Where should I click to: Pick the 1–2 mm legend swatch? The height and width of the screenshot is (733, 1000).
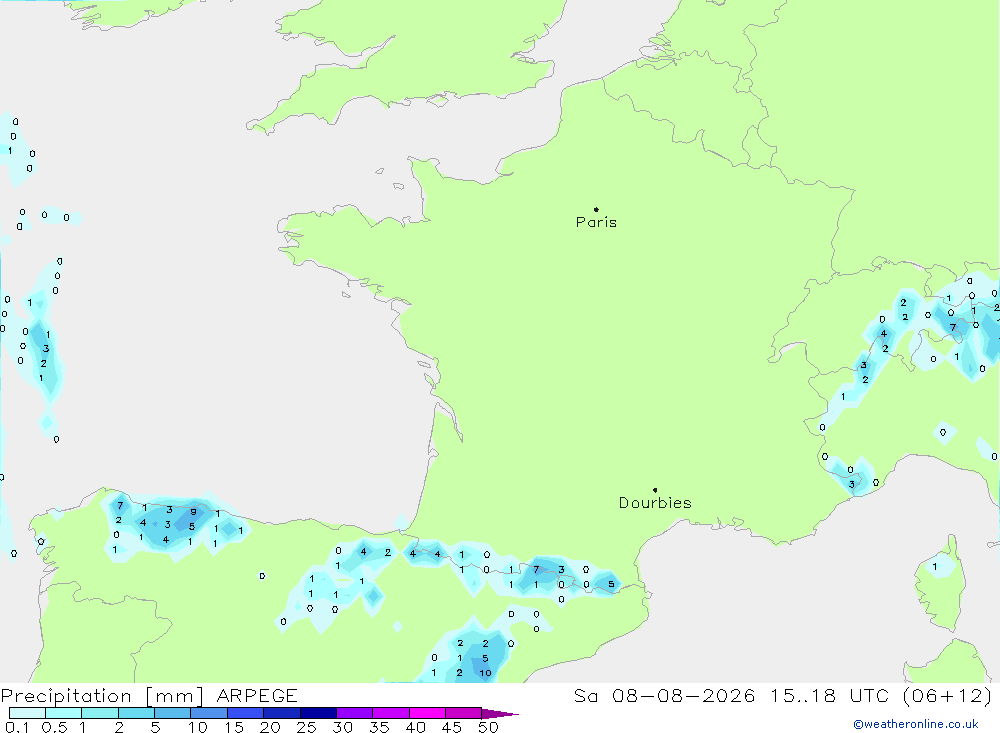pyautogui.click(x=99, y=713)
